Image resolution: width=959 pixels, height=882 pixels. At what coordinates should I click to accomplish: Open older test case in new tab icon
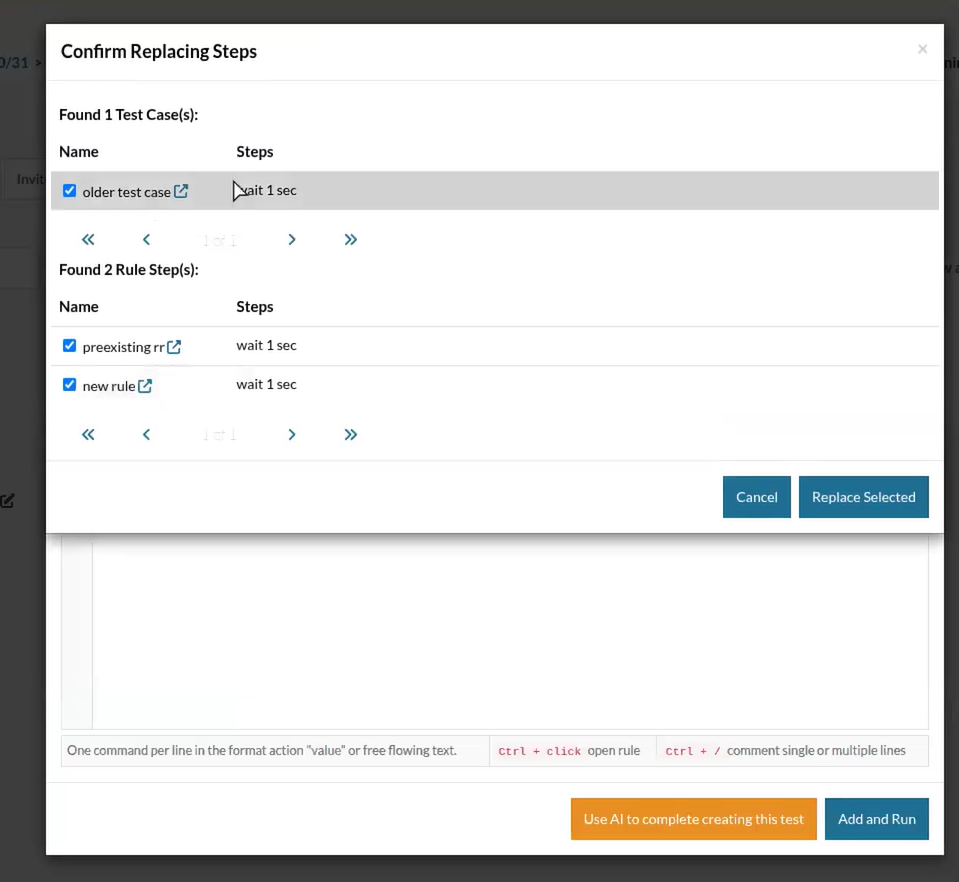click(181, 191)
